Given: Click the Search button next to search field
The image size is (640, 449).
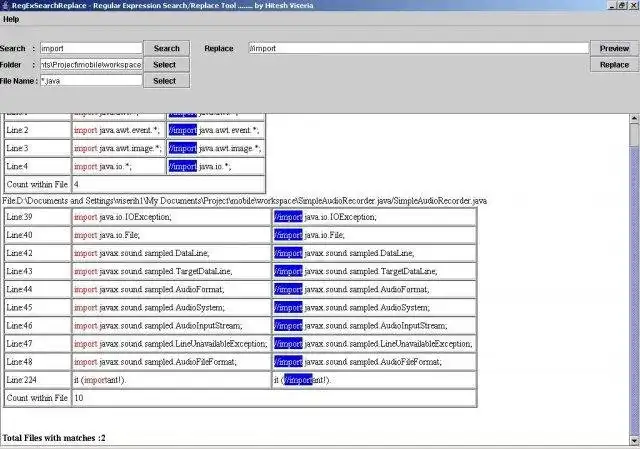Looking at the screenshot, I should (167, 48).
